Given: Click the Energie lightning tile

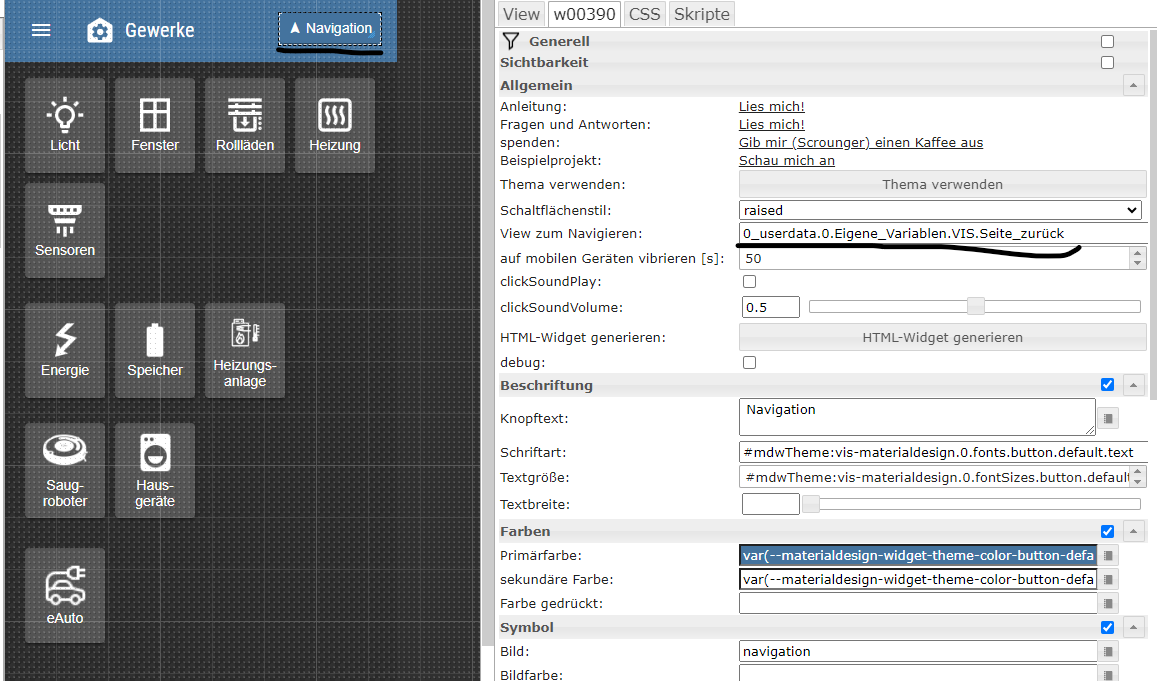Looking at the screenshot, I should tap(65, 343).
